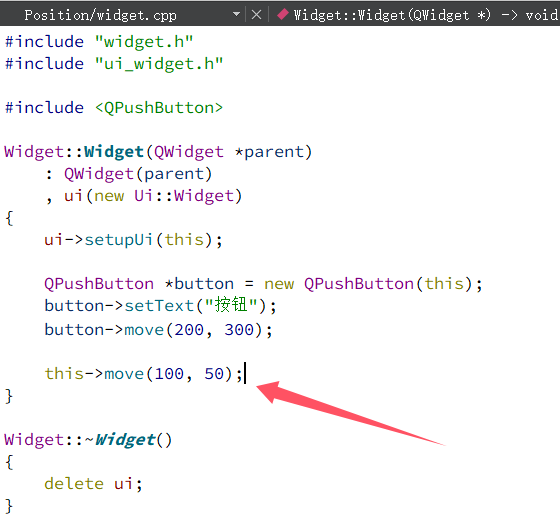Click new QPushButton(this) expression
560x525 pixels.
(x=368, y=284)
